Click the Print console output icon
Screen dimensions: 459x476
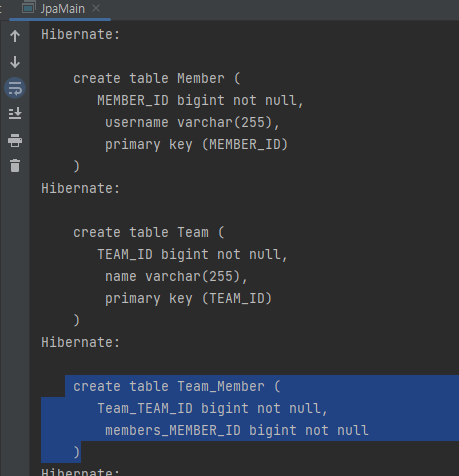click(x=15, y=140)
